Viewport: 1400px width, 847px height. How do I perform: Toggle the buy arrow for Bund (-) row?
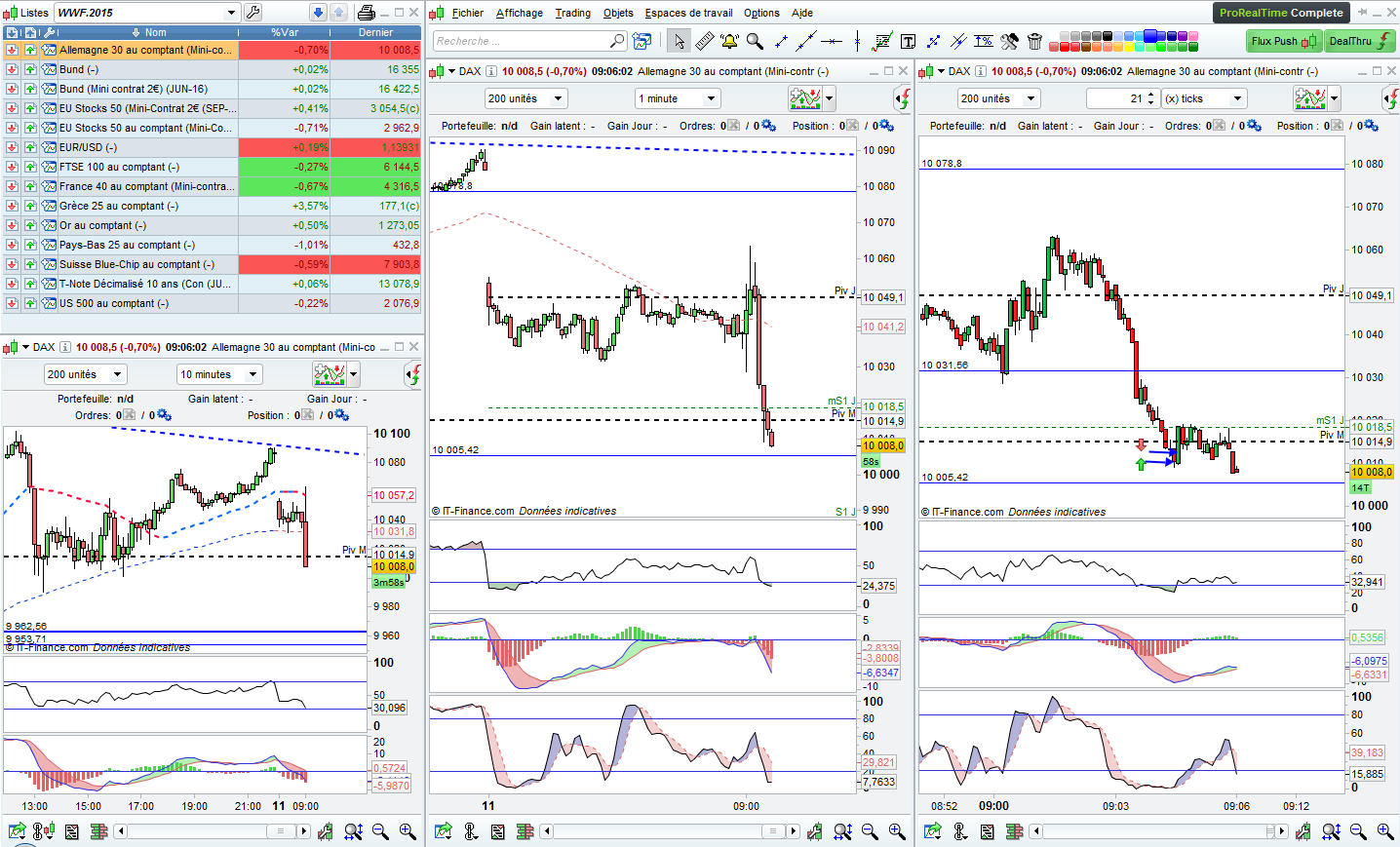(x=30, y=69)
